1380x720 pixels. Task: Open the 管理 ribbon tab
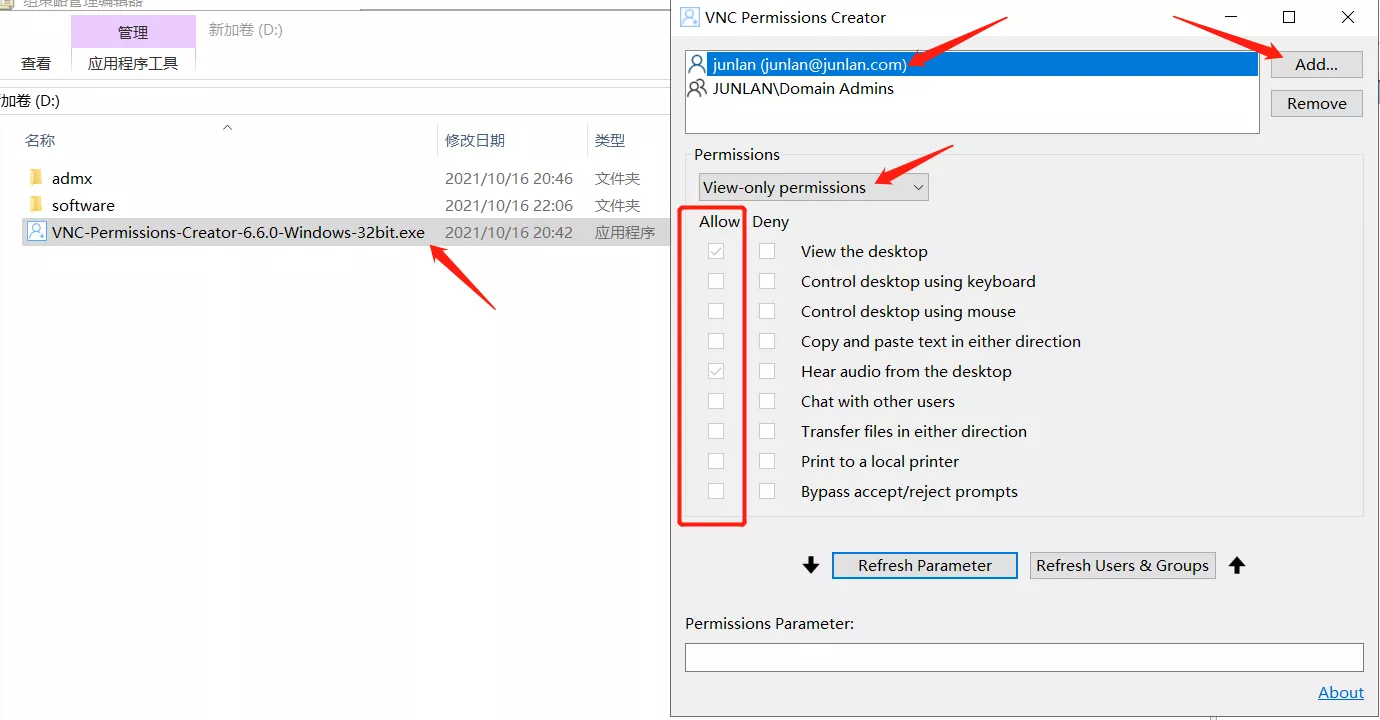[x=133, y=32]
